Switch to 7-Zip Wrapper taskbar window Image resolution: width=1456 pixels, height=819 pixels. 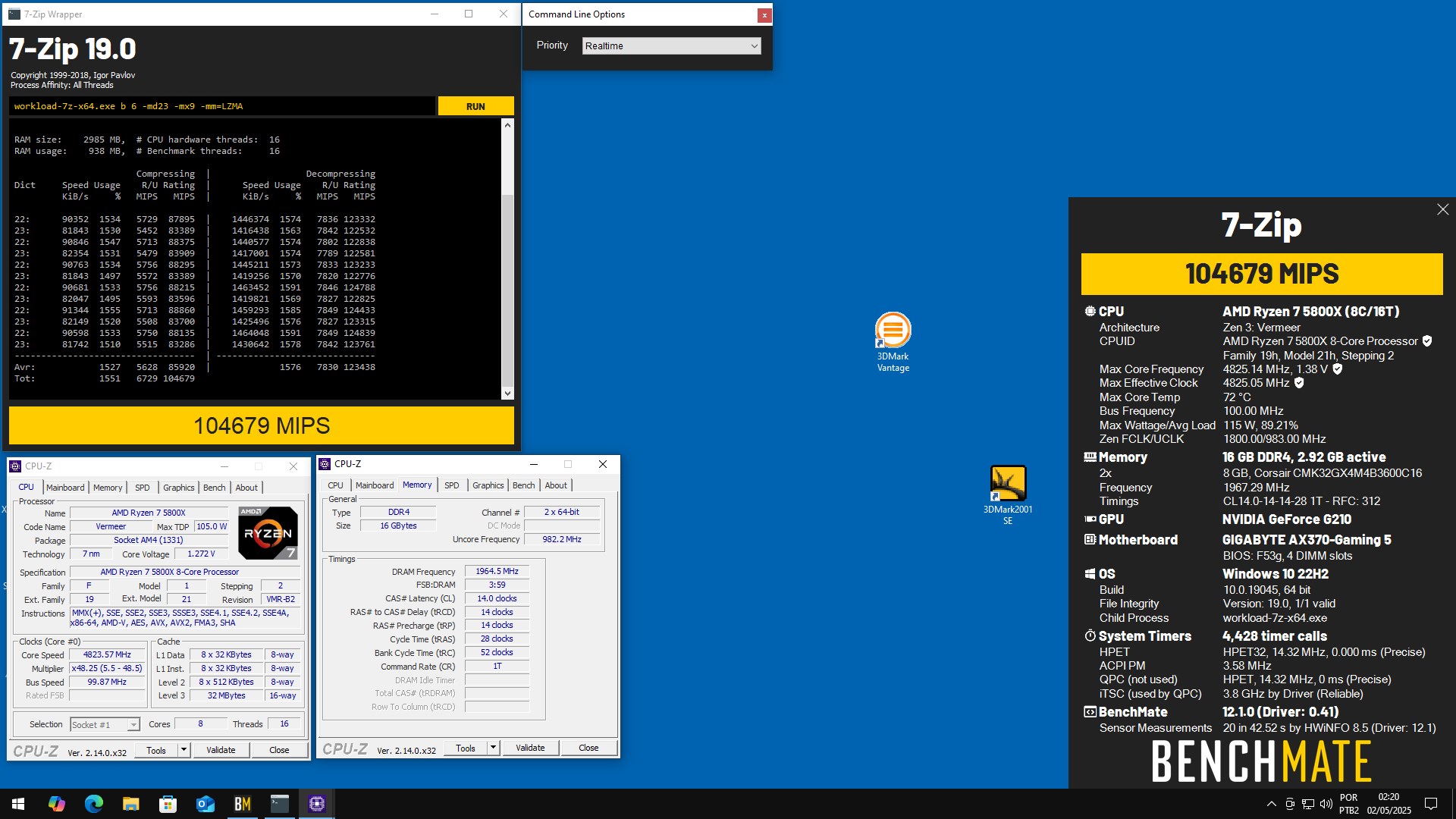[x=280, y=804]
